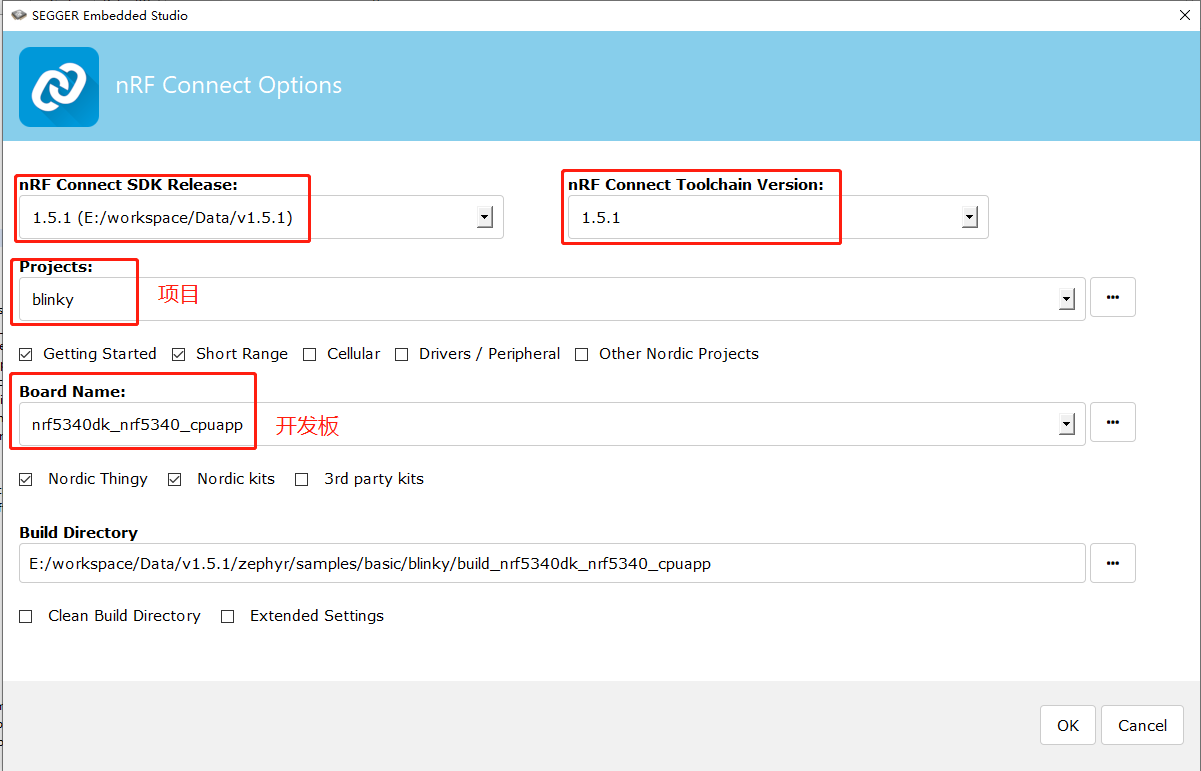Tick the Extended Settings checkbox
Image resolution: width=1201 pixels, height=771 pixels.
point(227,616)
